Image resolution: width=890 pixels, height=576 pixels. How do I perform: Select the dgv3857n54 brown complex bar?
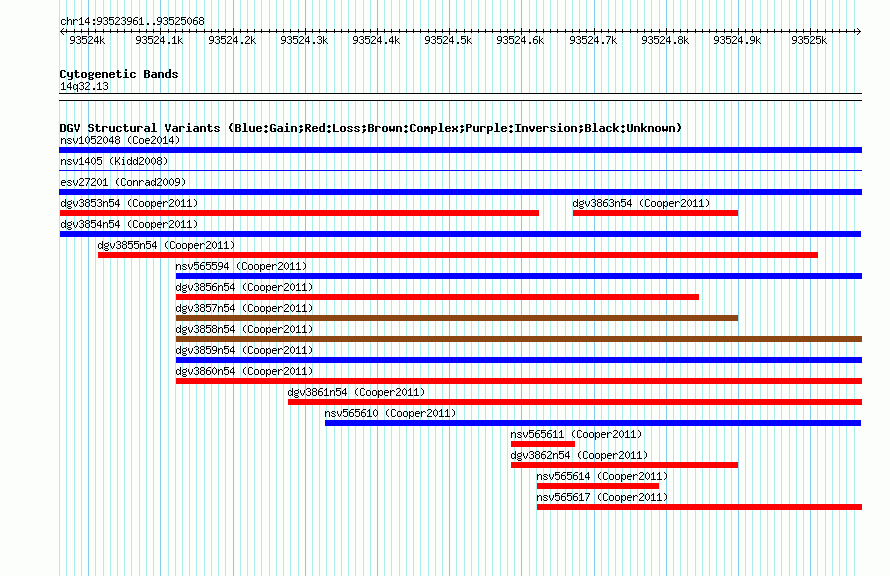(x=457, y=318)
